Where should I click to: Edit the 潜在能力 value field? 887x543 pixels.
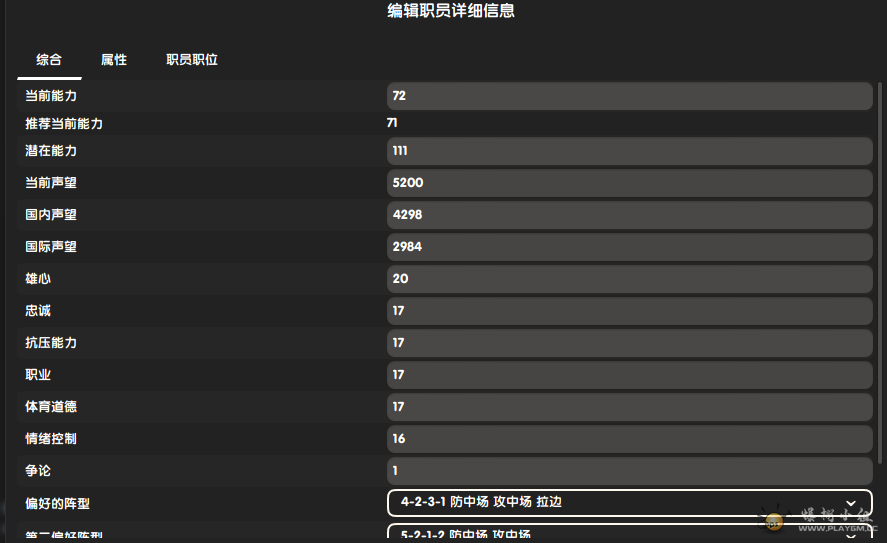630,150
